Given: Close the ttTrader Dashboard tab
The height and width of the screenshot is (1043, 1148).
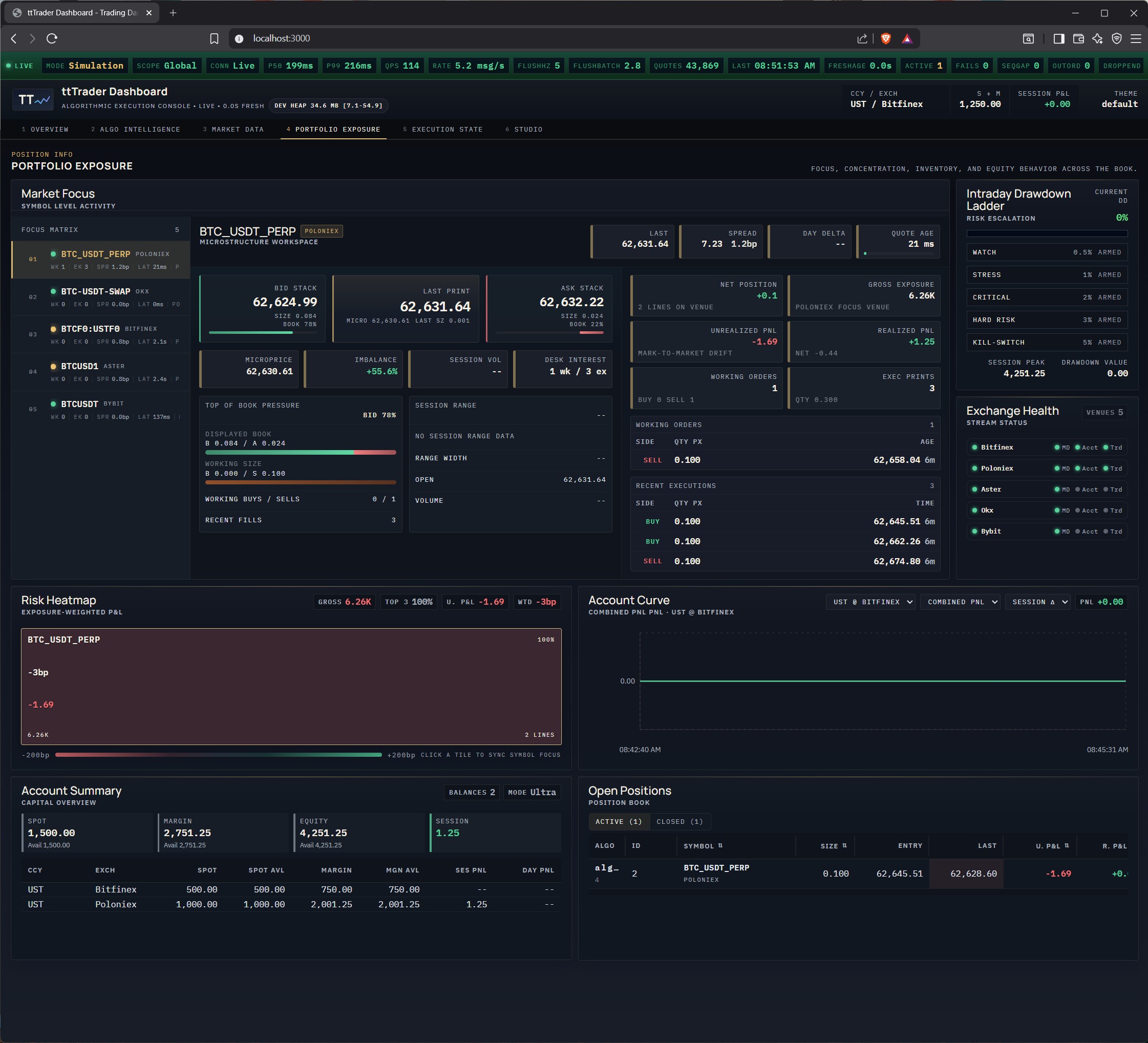Looking at the screenshot, I should [x=149, y=12].
